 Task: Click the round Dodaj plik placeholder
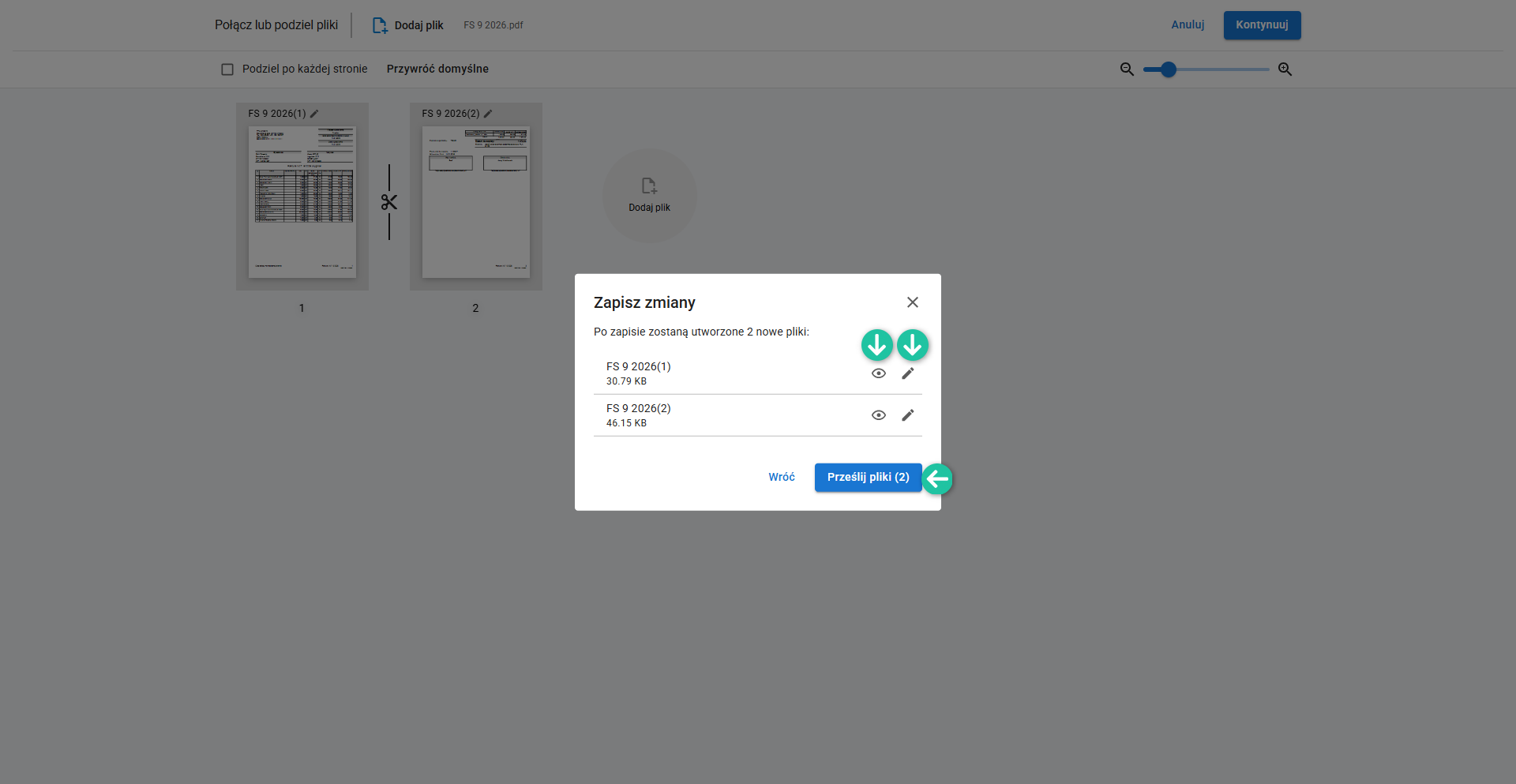coord(649,195)
